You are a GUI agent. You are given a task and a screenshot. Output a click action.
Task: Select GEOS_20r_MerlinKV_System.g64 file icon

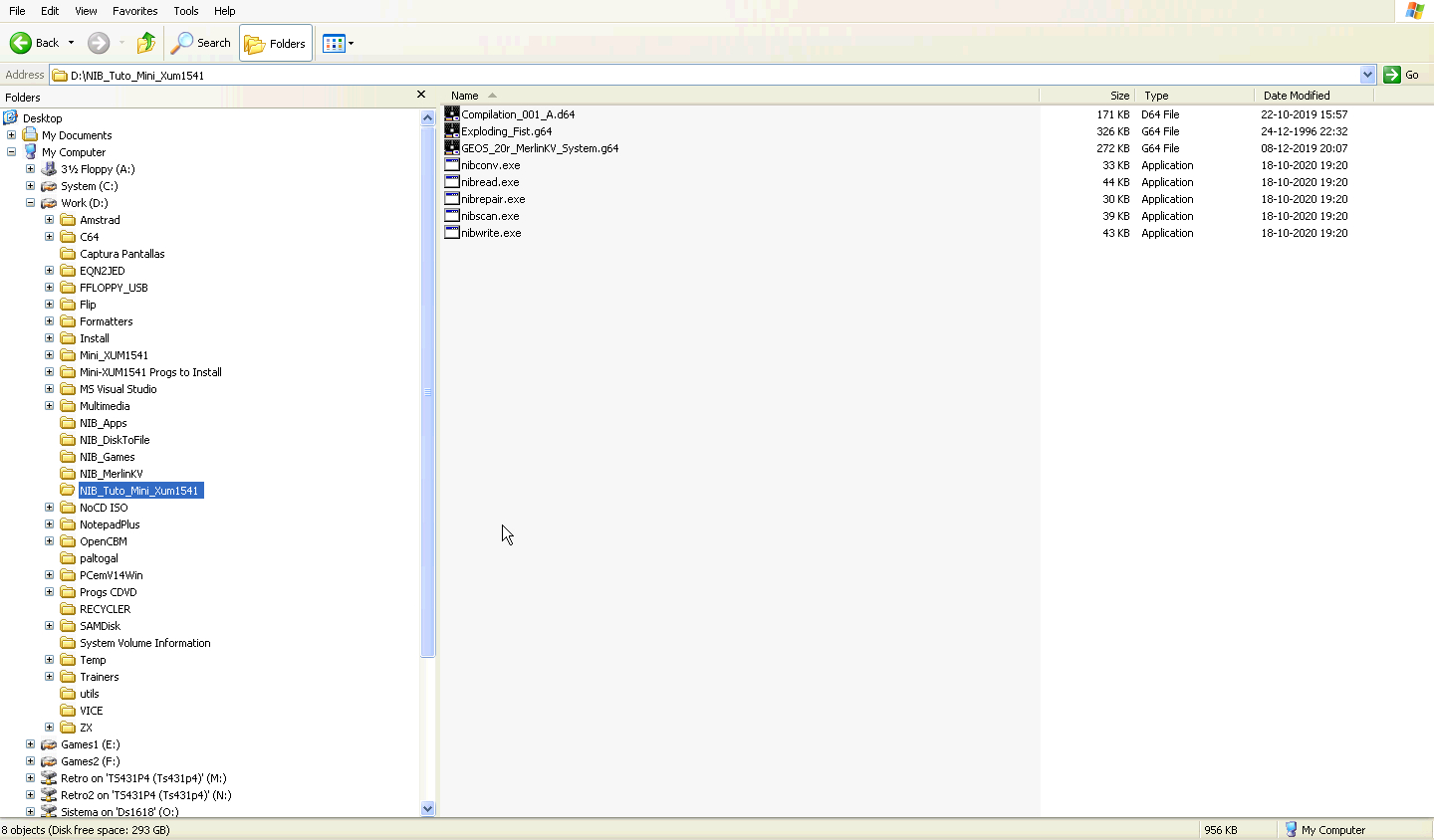[452, 147]
